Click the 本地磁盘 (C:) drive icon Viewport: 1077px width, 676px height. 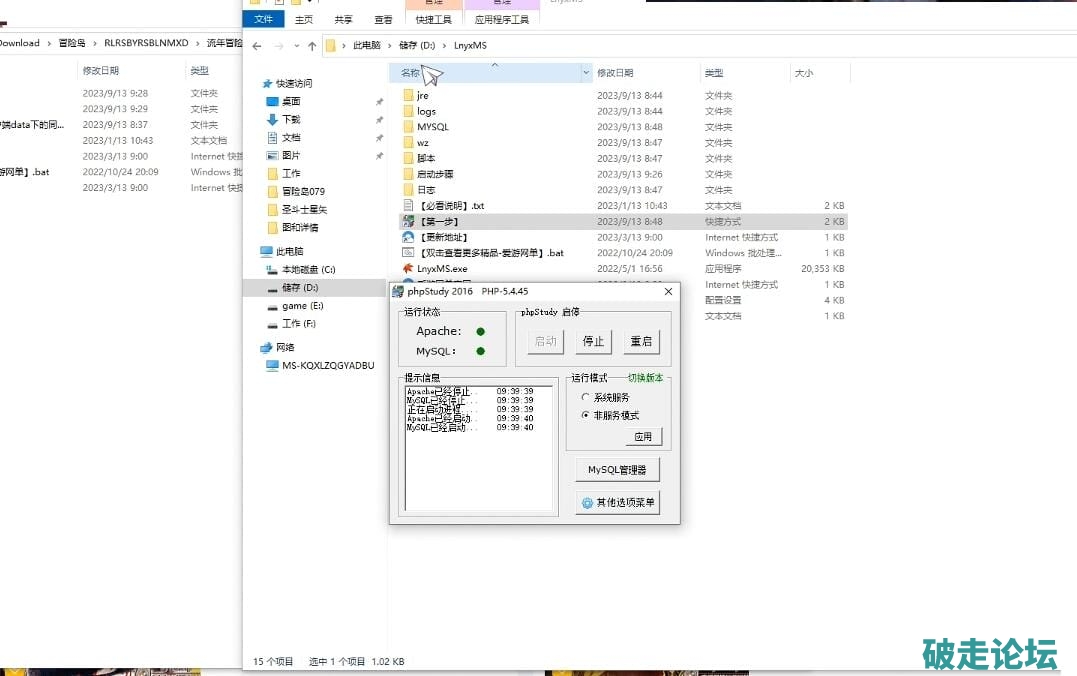click(x=272, y=270)
